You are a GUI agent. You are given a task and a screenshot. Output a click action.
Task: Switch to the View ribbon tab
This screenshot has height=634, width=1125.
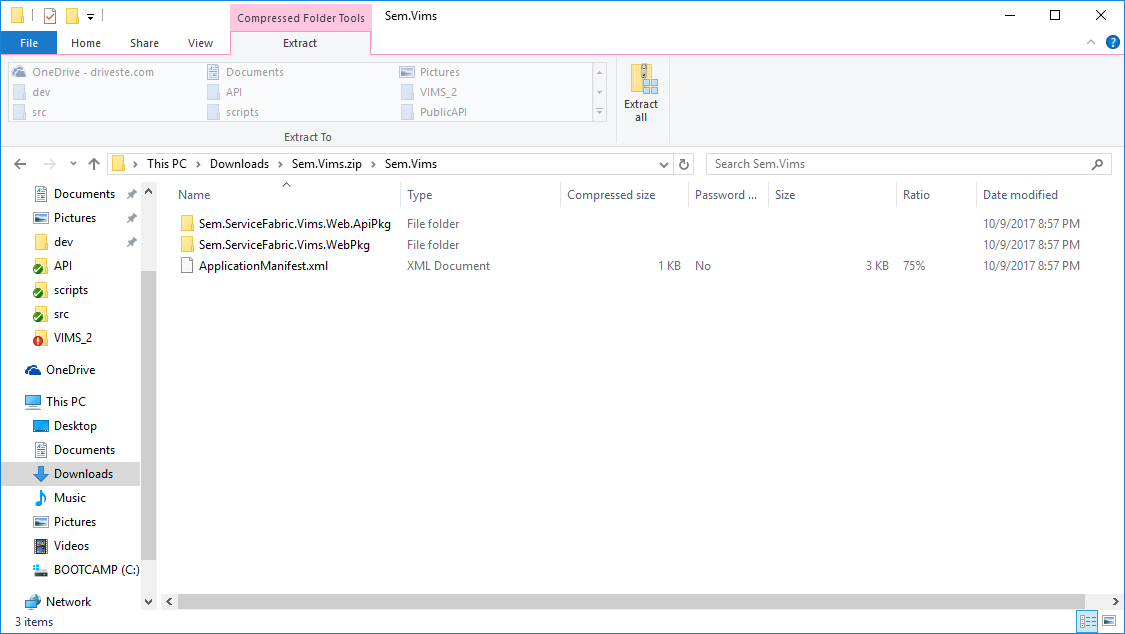(x=200, y=43)
